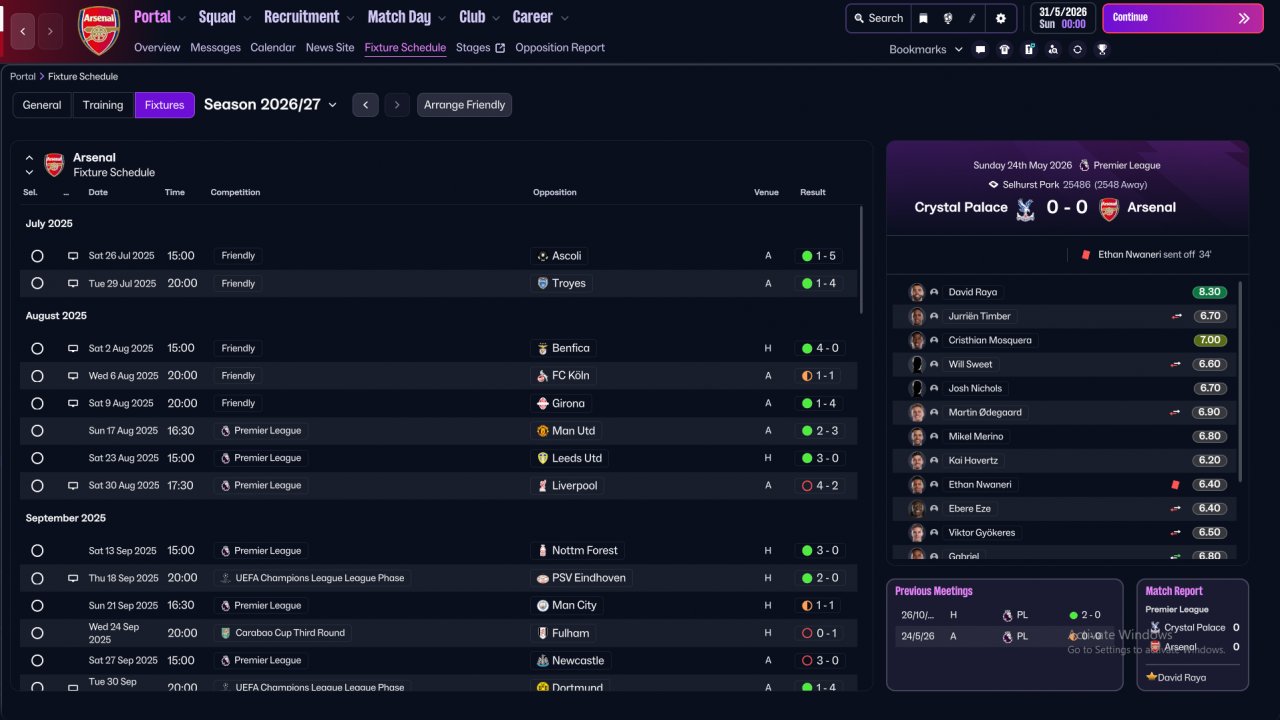Viewport: 1280px width, 720px height.
Task: Click the fixtures list vertical scrollbar
Action: 860,260
